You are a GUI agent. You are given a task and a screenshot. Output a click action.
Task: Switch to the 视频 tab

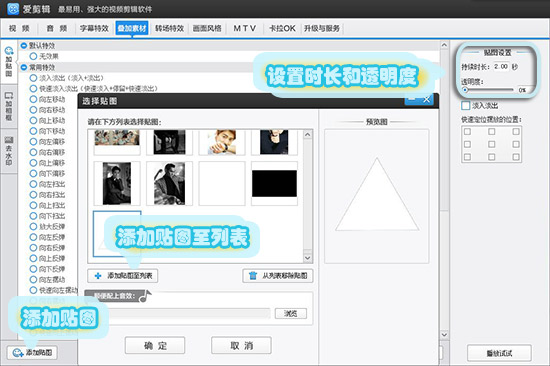(19, 28)
